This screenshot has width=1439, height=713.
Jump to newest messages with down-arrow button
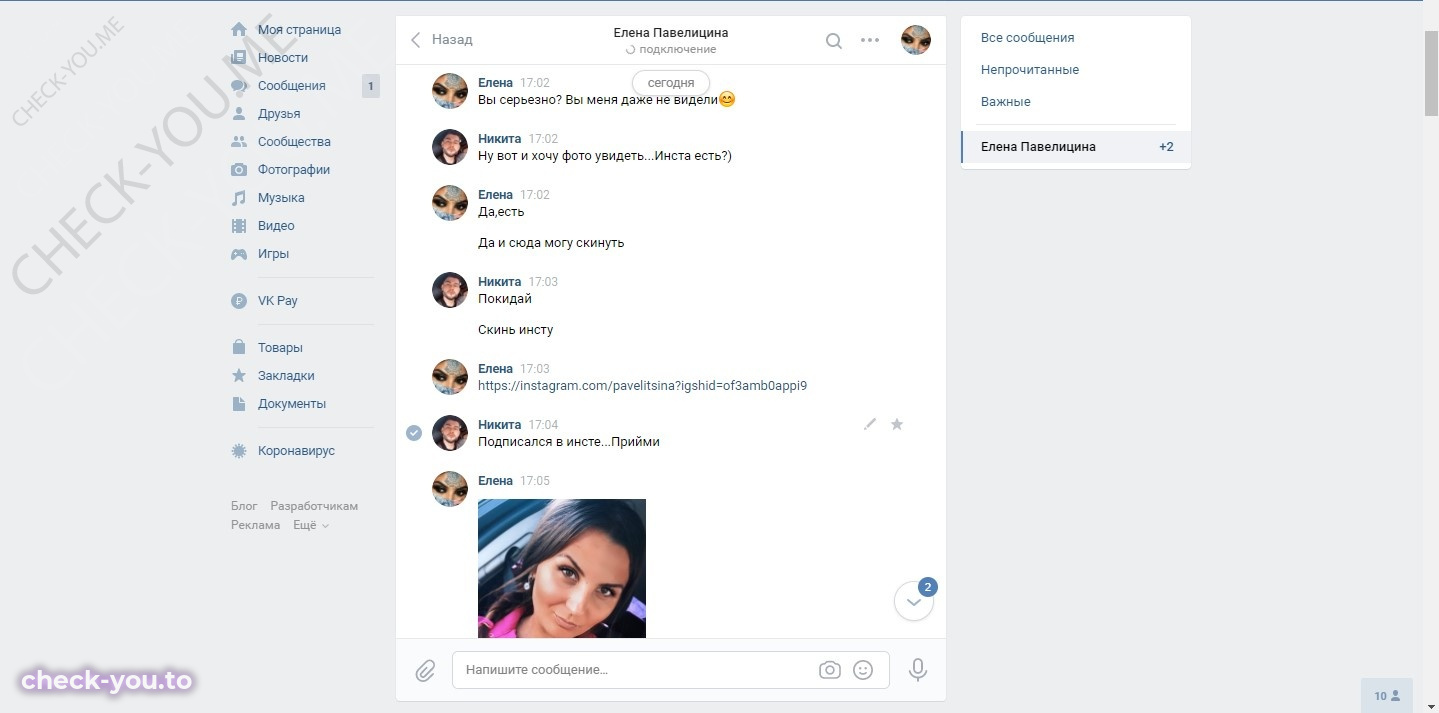click(914, 602)
